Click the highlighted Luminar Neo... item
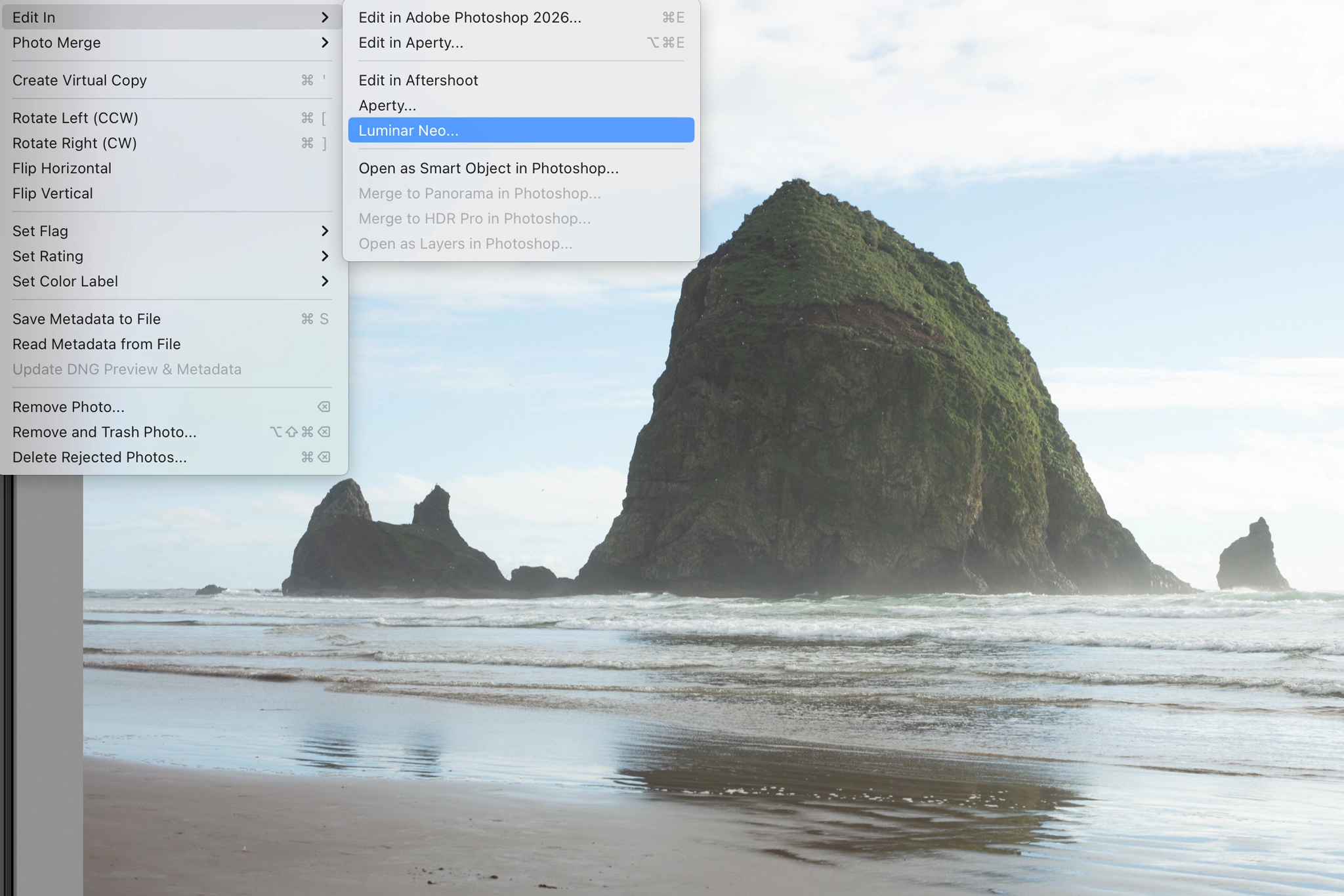The image size is (1344, 896). pyautogui.click(x=521, y=131)
